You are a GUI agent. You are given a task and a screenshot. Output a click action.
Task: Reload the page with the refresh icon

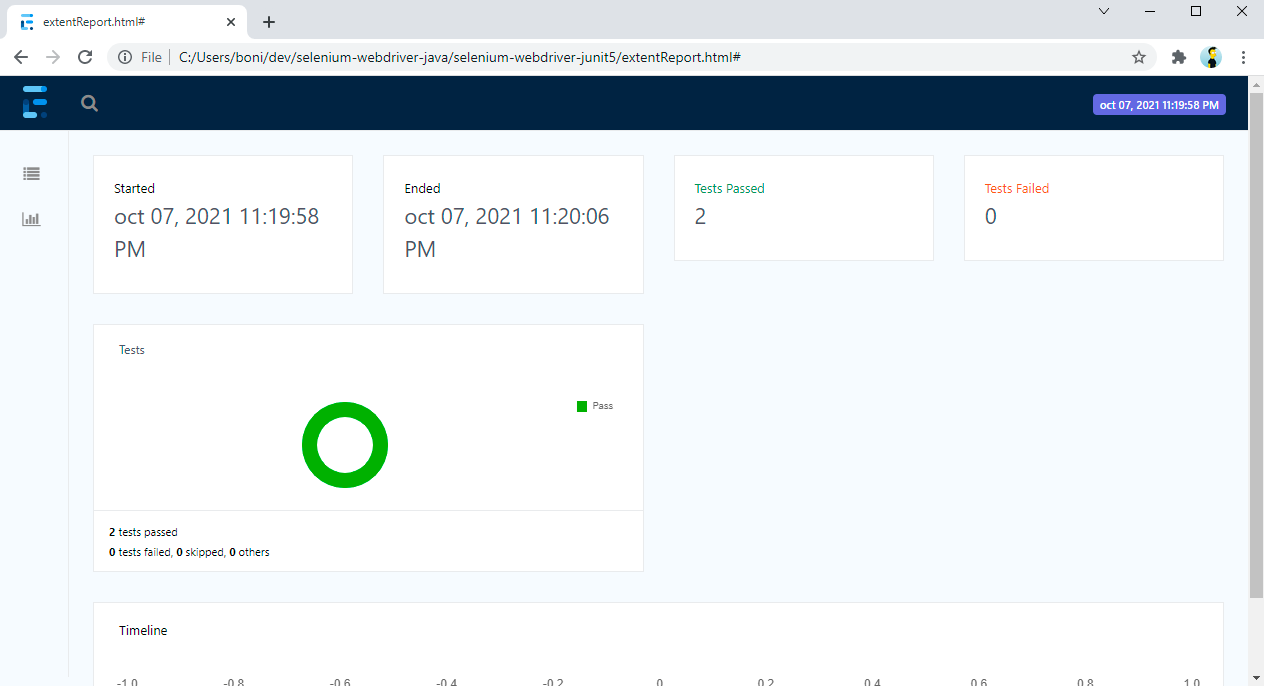(x=85, y=57)
